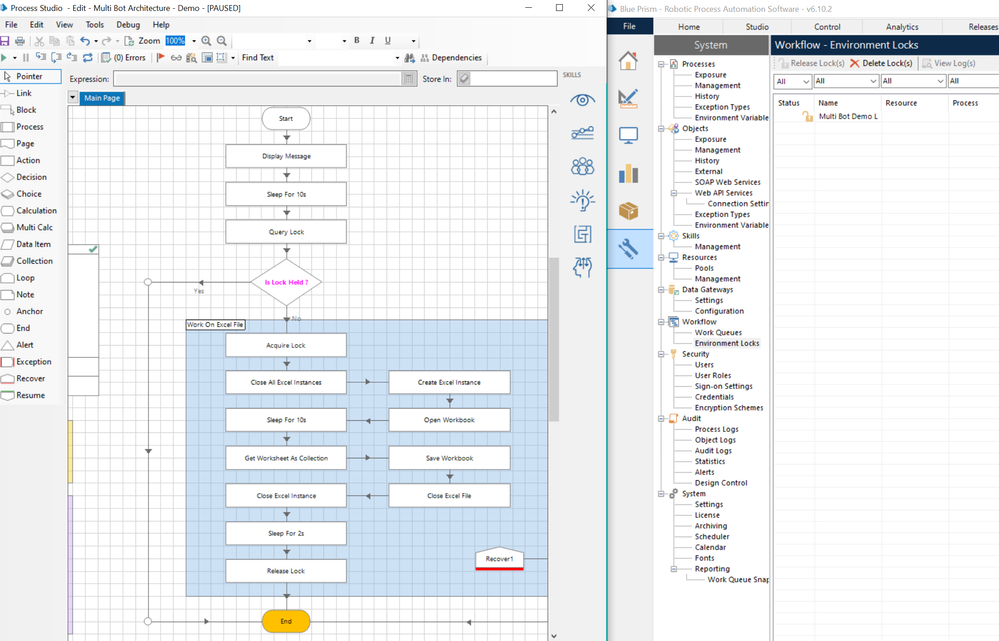The image size is (999, 641).
Task: Click the Expression input field
Action: click(x=258, y=78)
